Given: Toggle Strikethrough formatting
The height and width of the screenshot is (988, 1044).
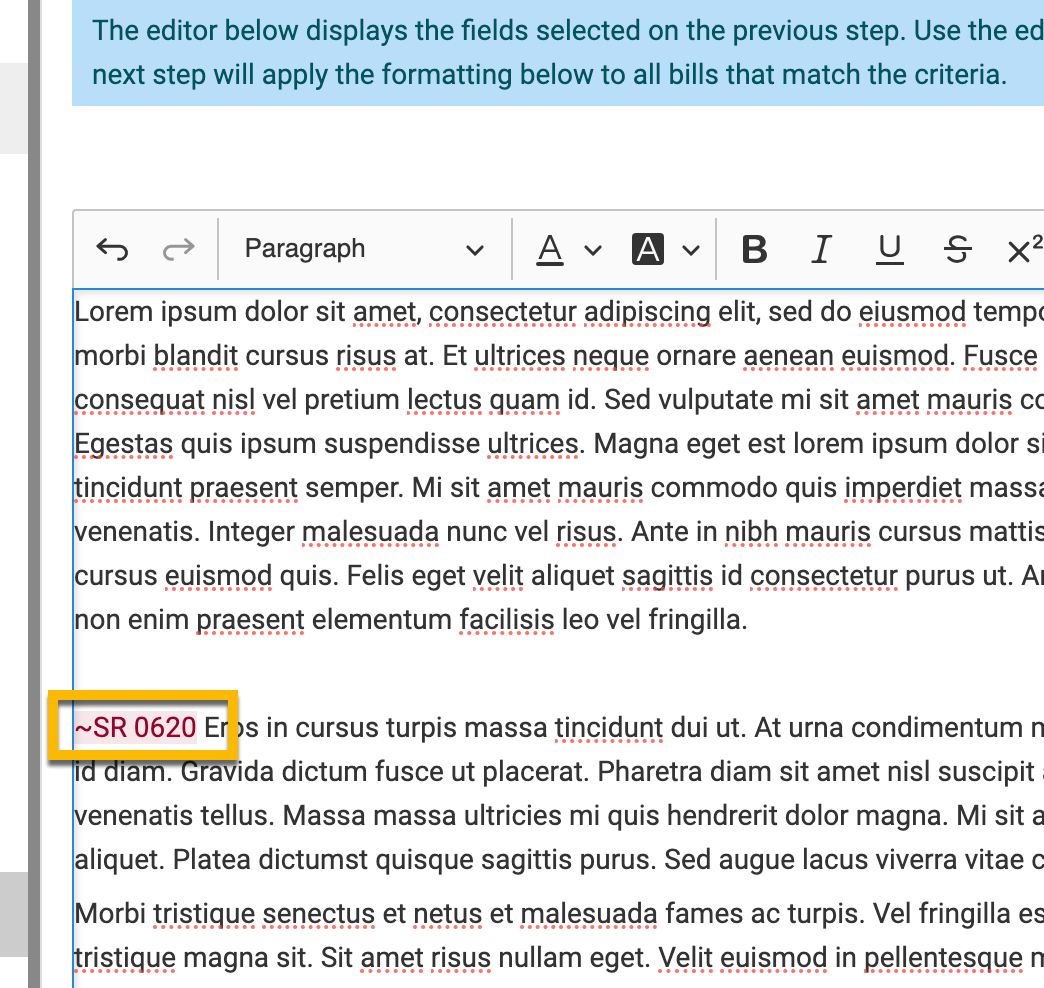Looking at the screenshot, I should tap(957, 250).
